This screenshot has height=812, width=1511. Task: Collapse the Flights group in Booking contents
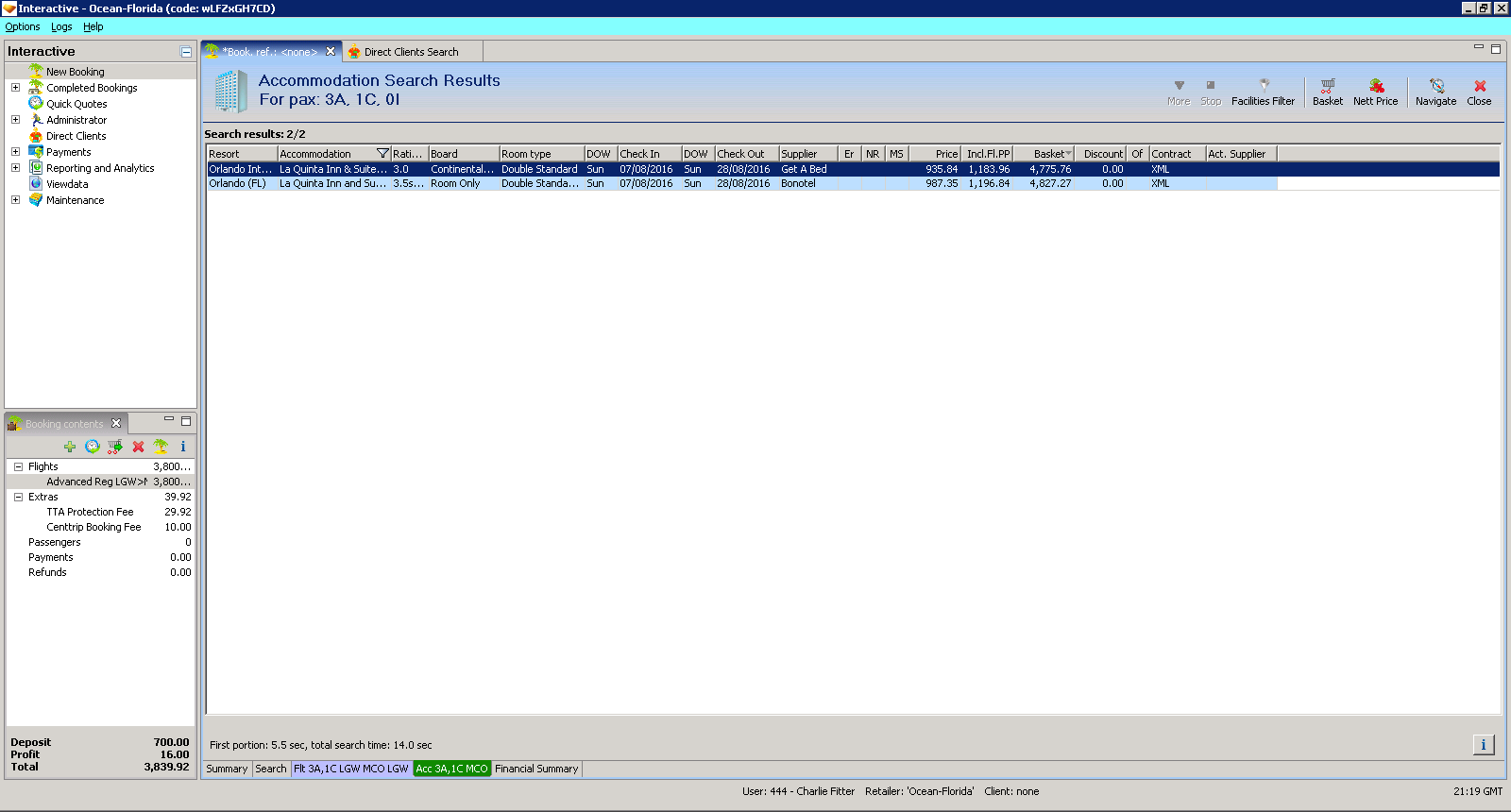coord(18,466)
